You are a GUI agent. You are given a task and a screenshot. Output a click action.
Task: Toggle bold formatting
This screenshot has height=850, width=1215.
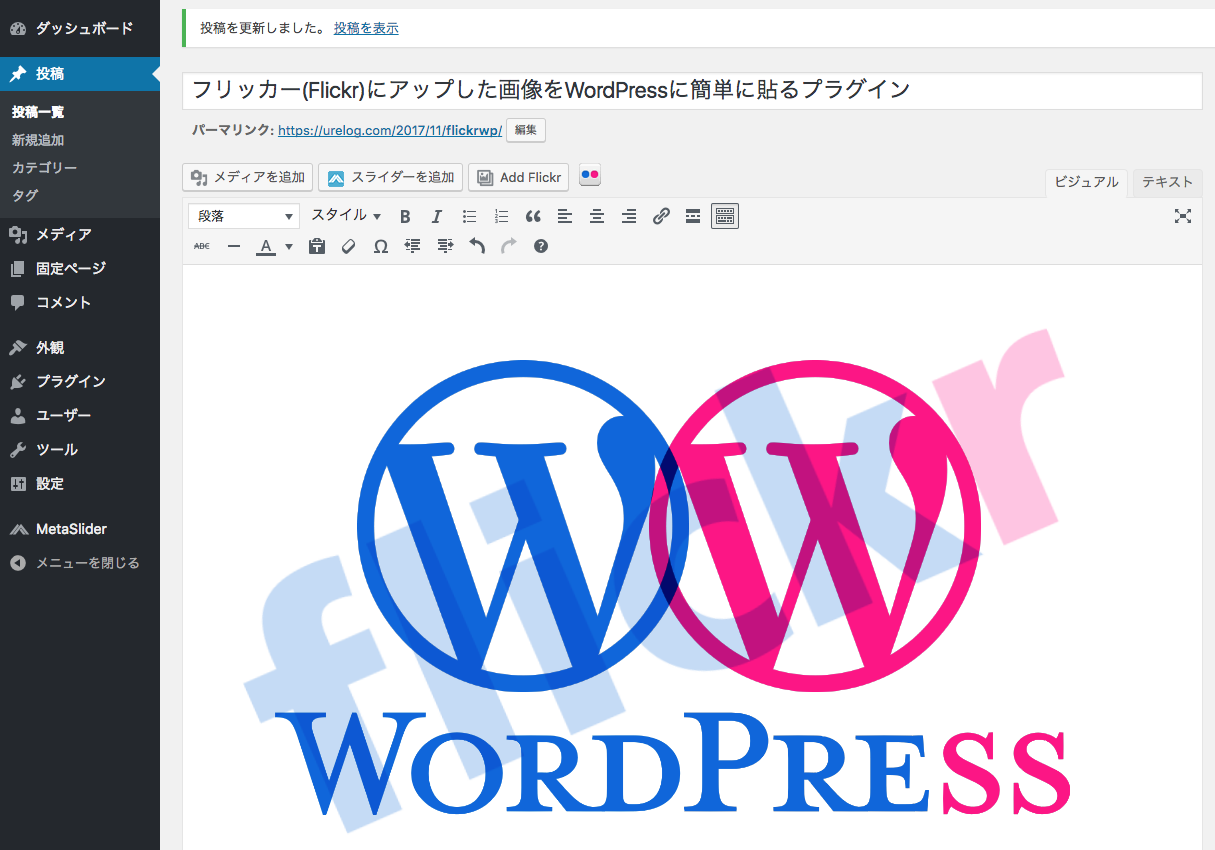coord(405,216)
